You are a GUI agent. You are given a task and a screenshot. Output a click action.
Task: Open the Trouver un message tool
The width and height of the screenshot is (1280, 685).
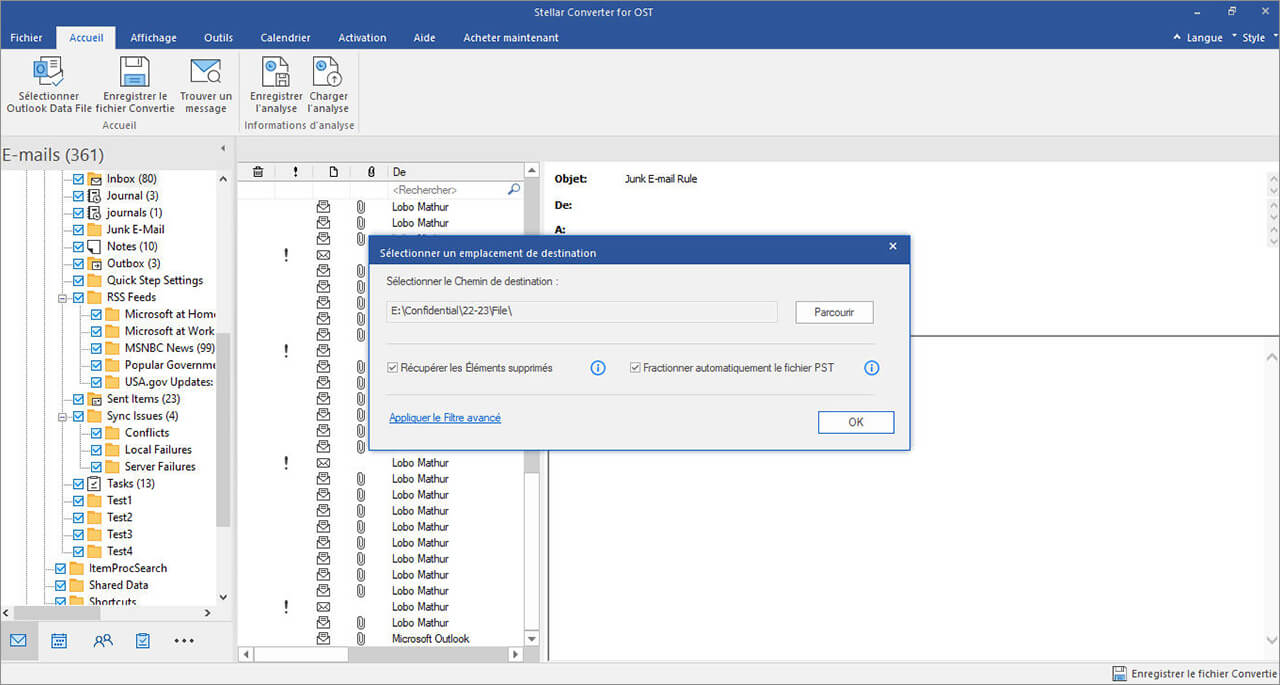(x=205, y=72)
